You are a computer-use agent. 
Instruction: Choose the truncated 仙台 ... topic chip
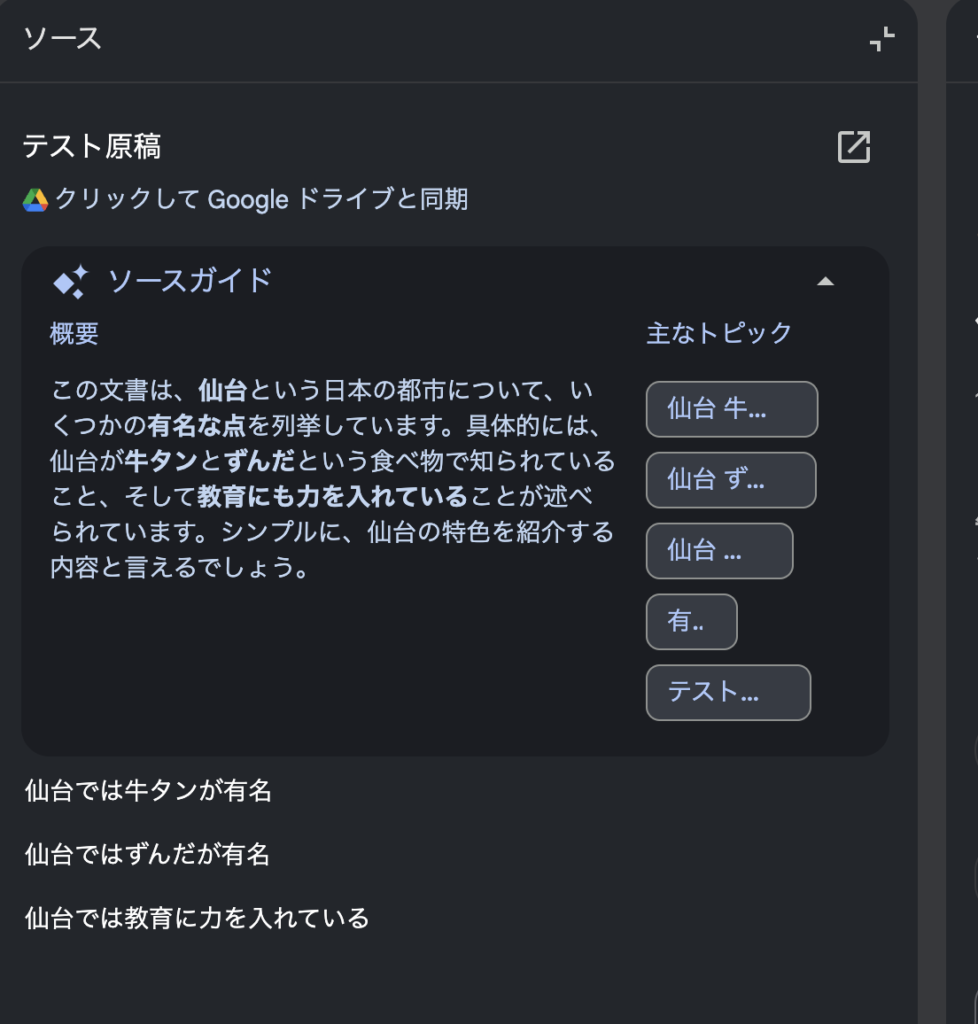pos(719,551)
